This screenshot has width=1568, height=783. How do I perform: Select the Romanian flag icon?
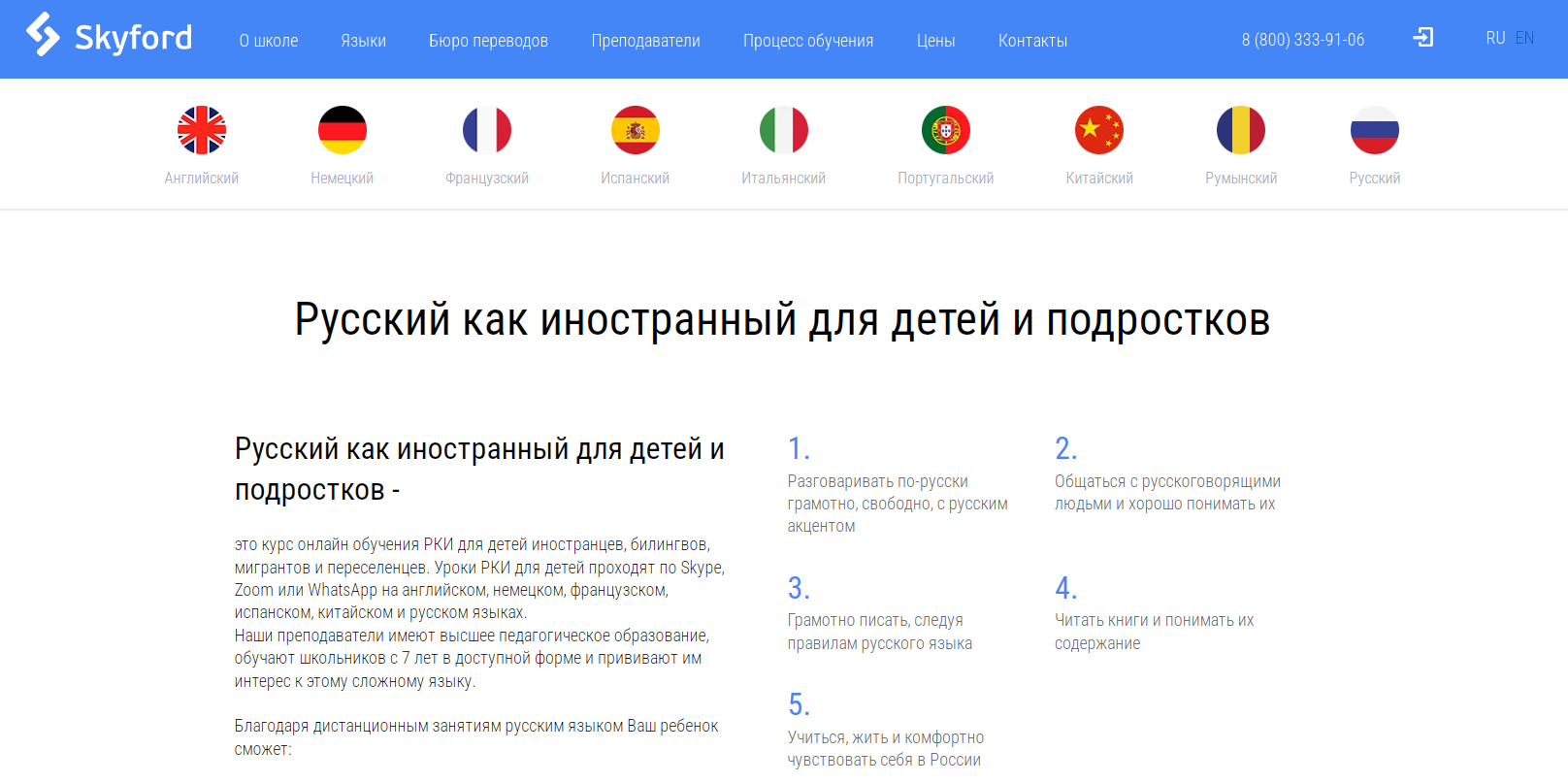[1241, 130]
